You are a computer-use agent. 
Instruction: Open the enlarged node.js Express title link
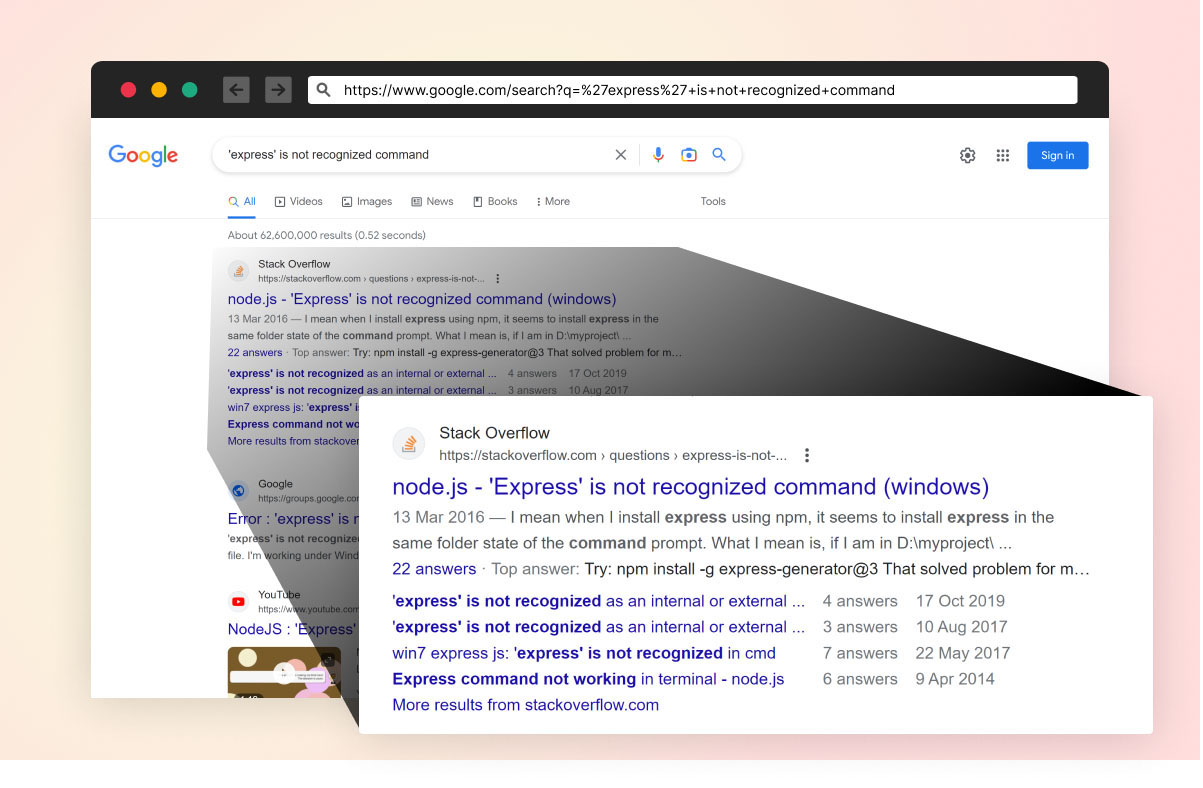691,487
